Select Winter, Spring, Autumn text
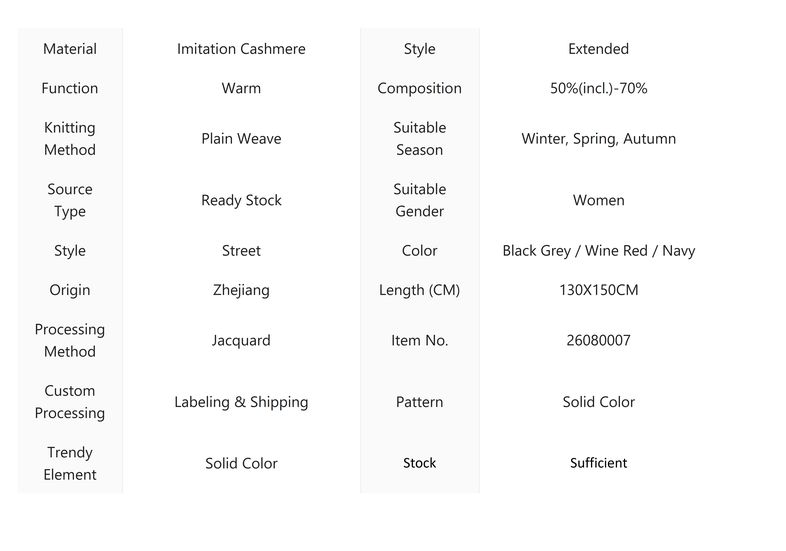Image resolution: width=786 pixels, height=551 pixels. [599, 138]
